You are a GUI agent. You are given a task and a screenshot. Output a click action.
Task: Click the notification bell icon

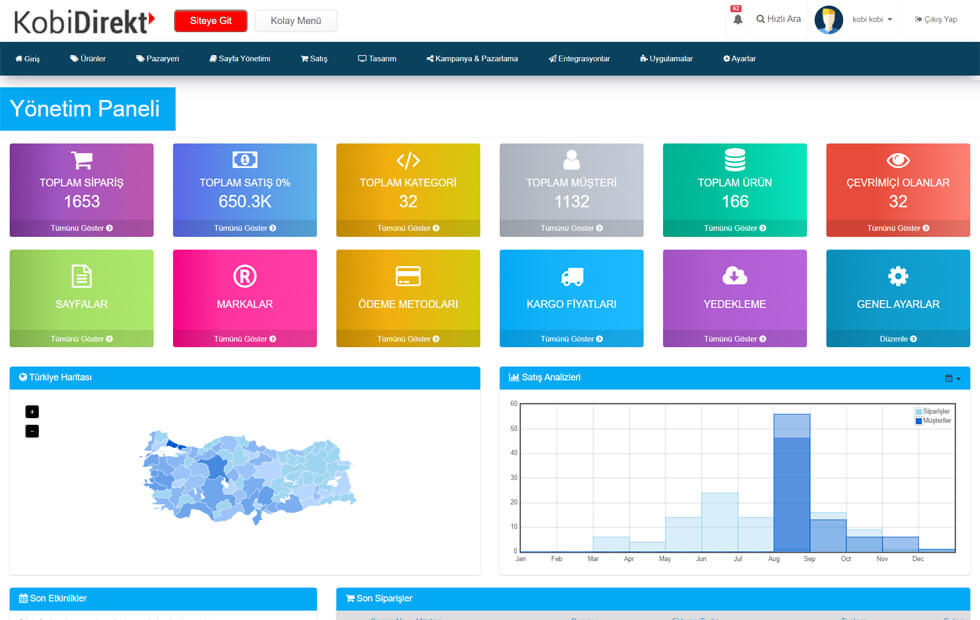tap(738, 19)
